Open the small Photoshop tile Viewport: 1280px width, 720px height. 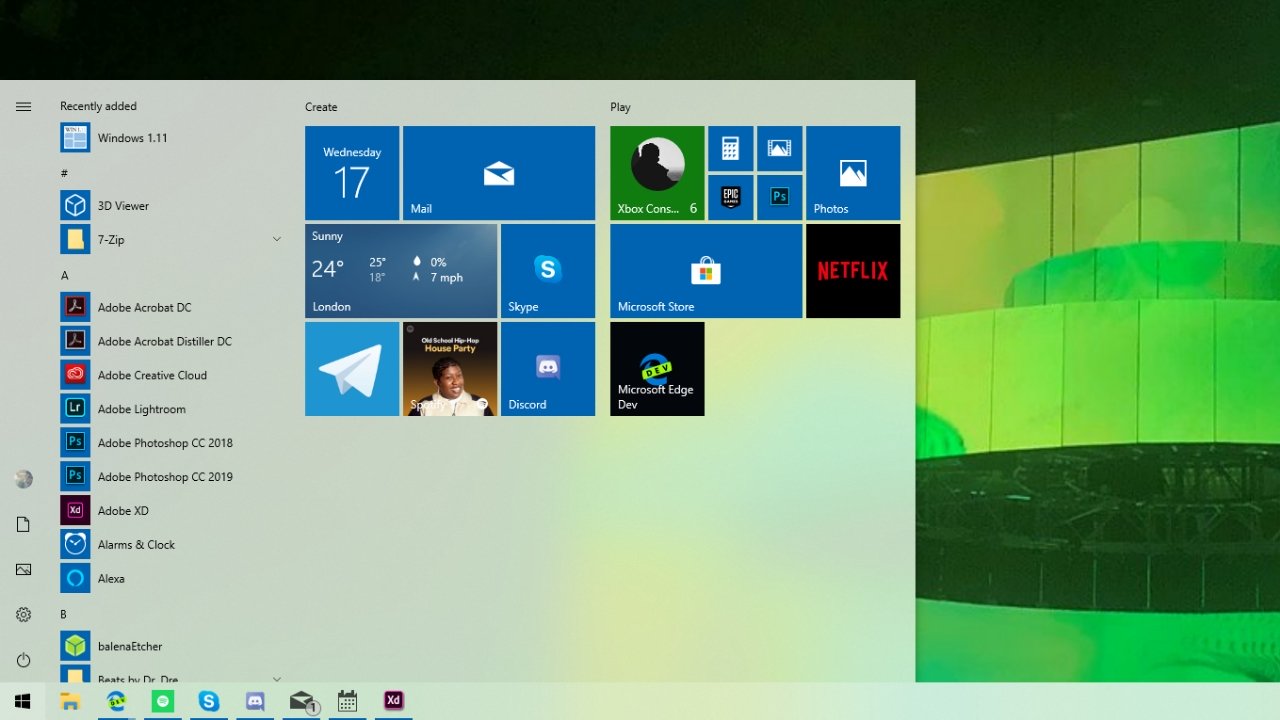coord(780,197)
